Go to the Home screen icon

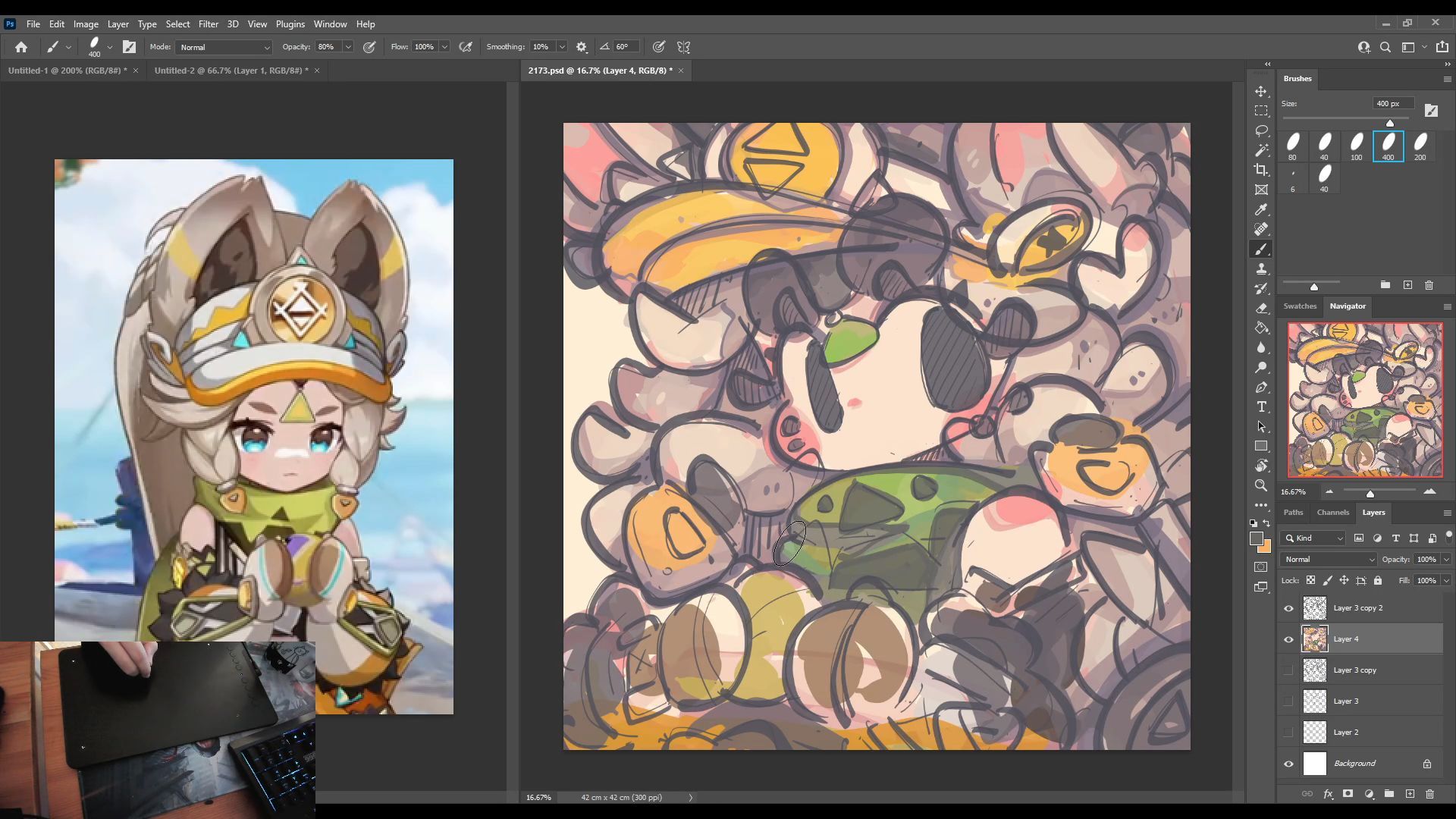pyautogui.click(x=21, y=47)
